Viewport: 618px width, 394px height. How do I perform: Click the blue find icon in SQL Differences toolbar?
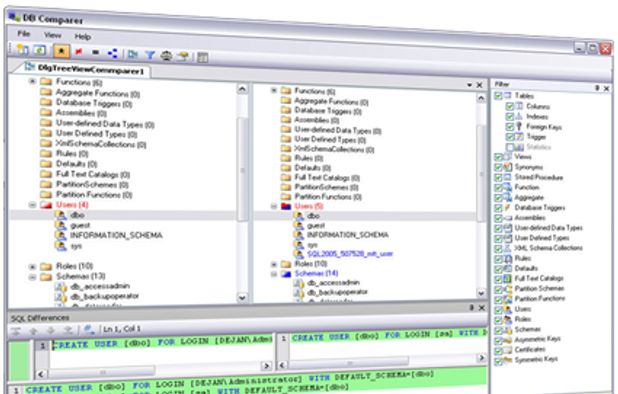tap(89, 329)
